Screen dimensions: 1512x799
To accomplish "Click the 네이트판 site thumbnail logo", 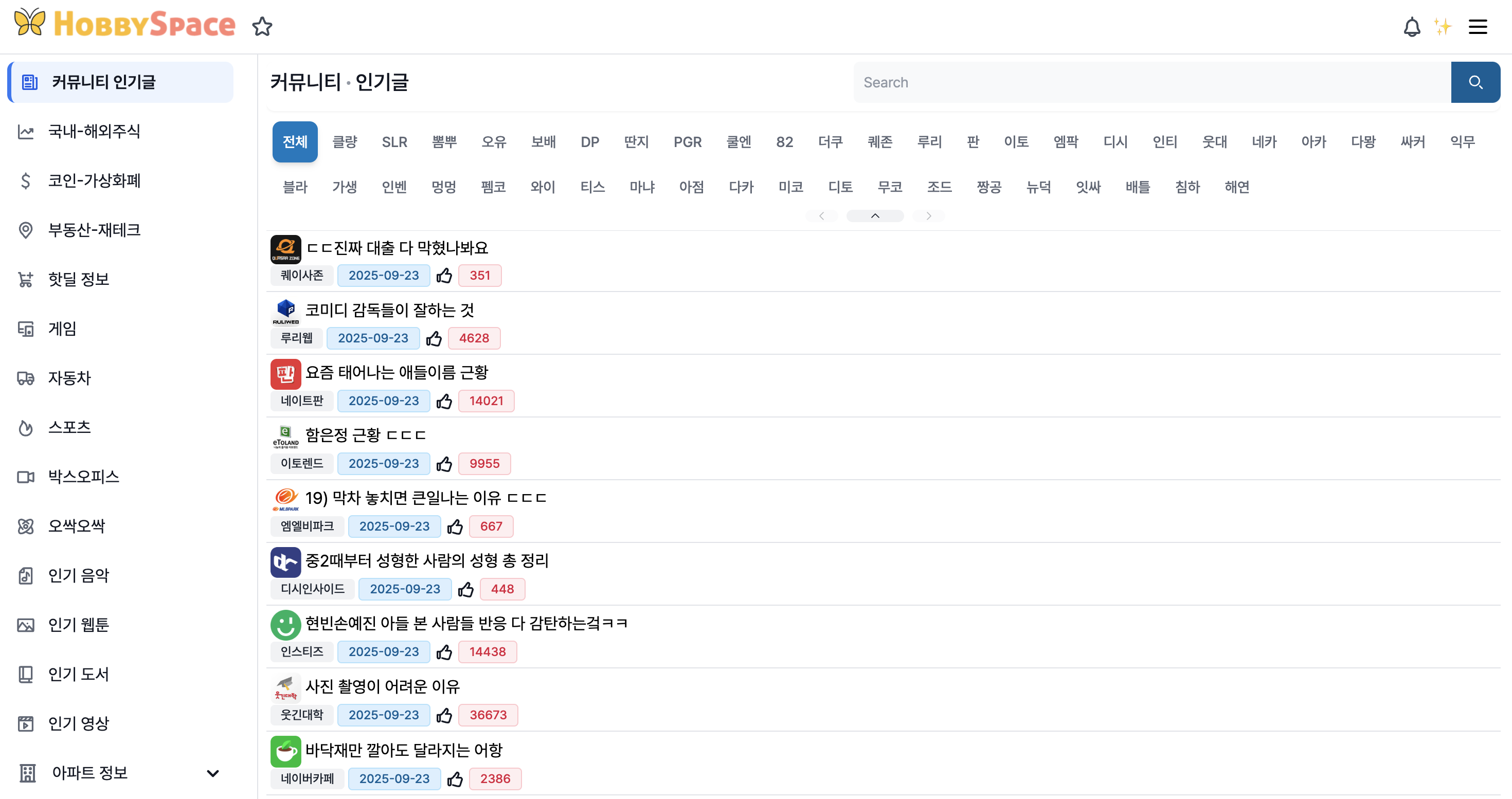I will coord(285,374).
